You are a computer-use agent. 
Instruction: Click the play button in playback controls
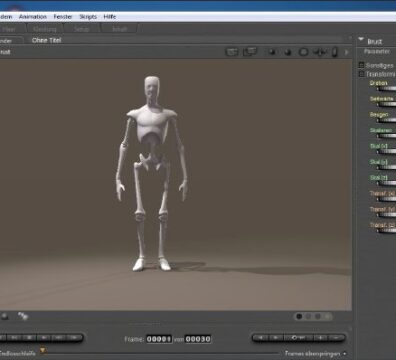click(44, 338)
